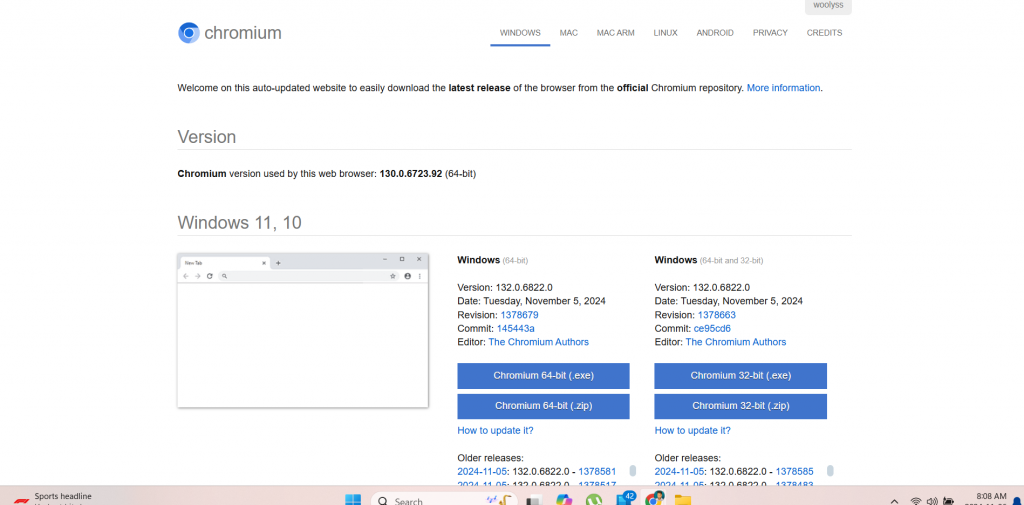Screen dimensions: 1024x505
Task: Click the Version section heading
Action: 206,137
